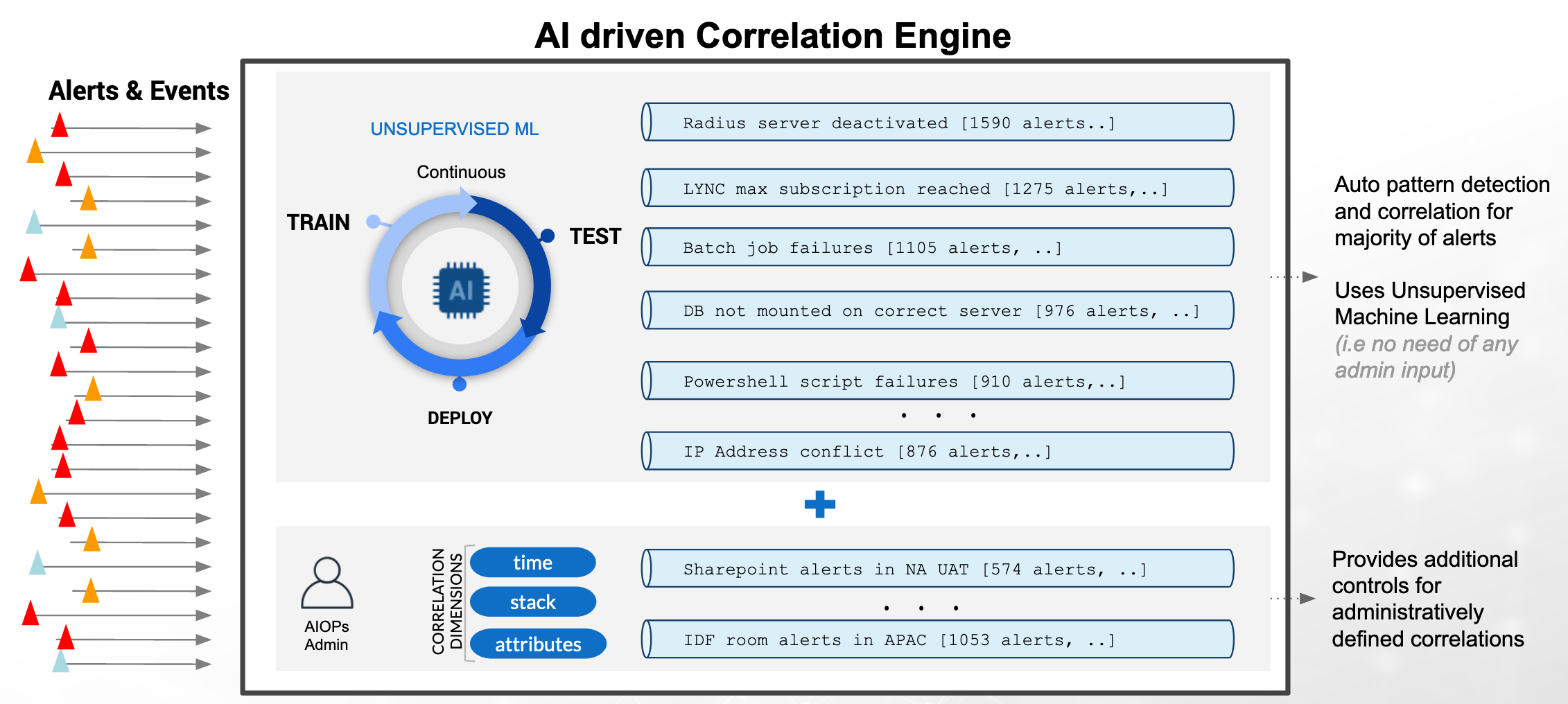1568x704 pixels.
Task: Click the DEPLOY node dot on cycle
Action: 459,384
